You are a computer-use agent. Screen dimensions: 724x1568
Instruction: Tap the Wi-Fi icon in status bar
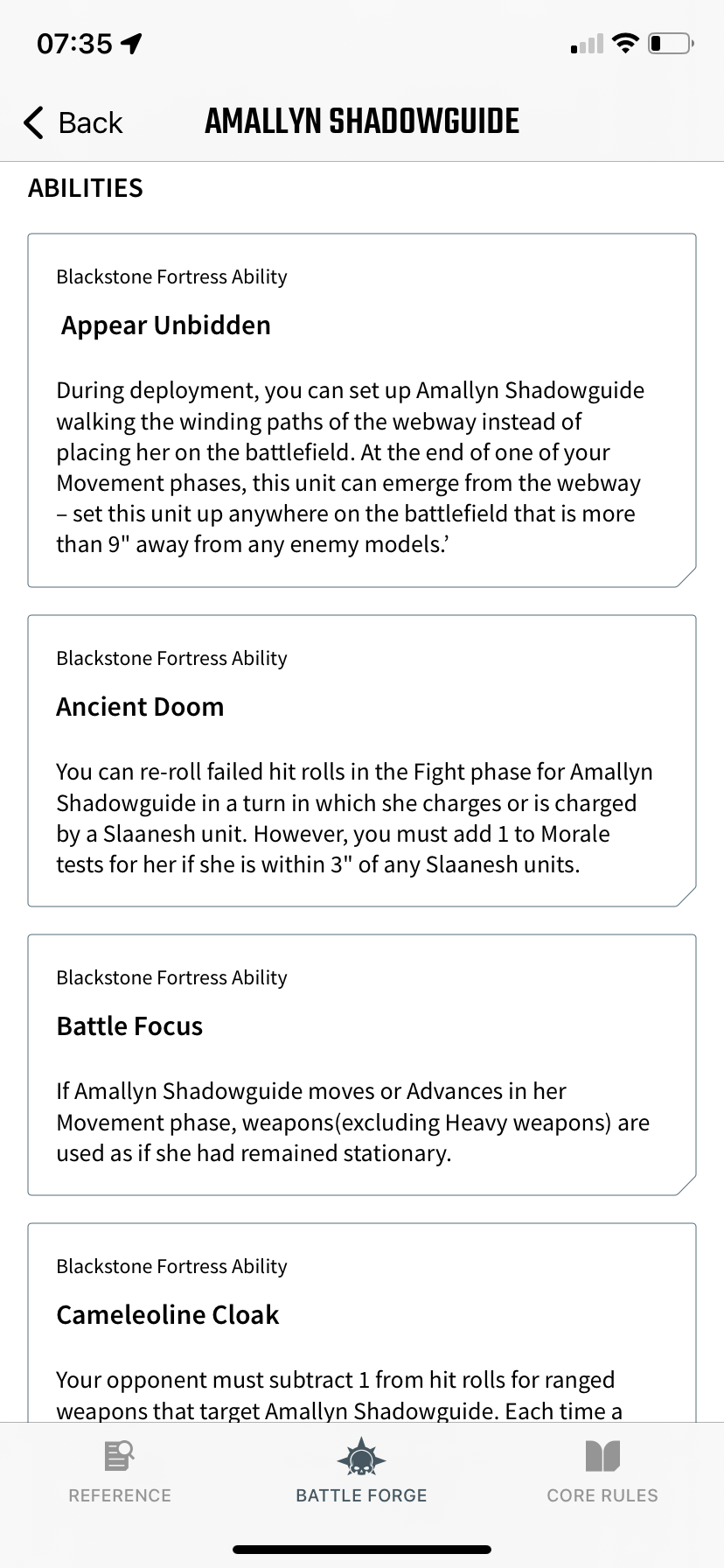(x=626, y=43)
